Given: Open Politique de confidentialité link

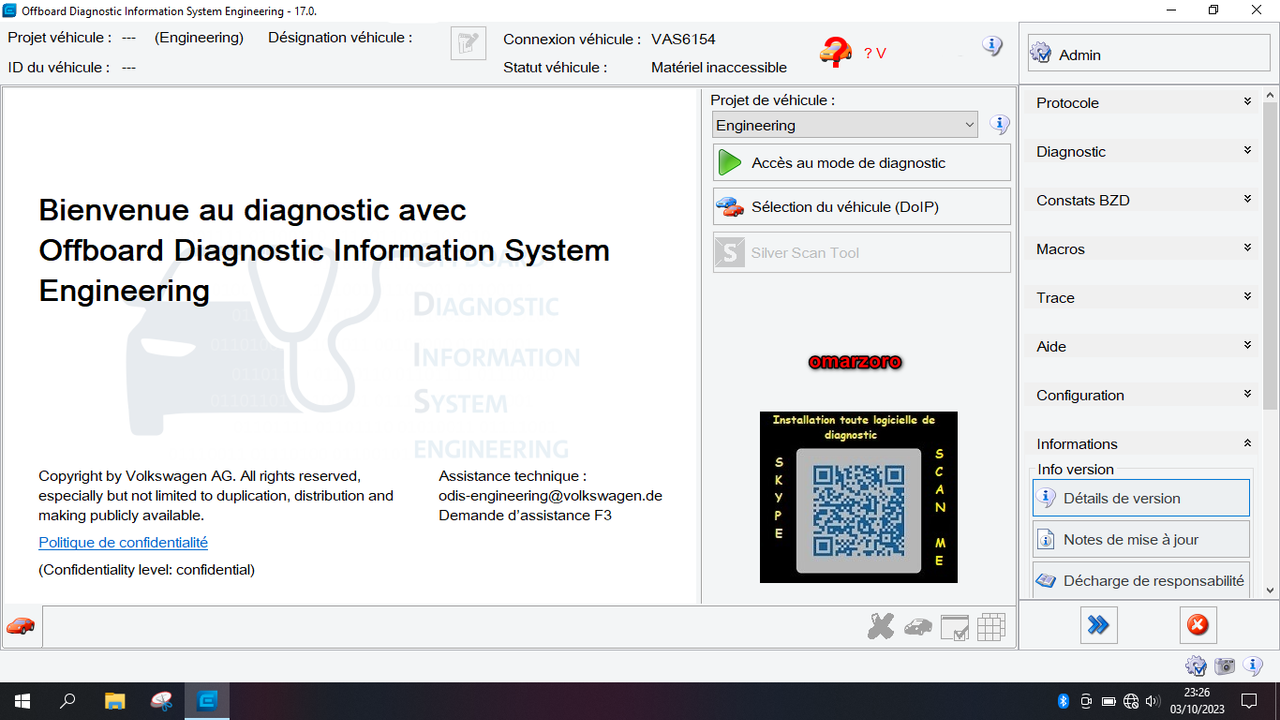Looking at the screenshot, I should coord(123,542).
